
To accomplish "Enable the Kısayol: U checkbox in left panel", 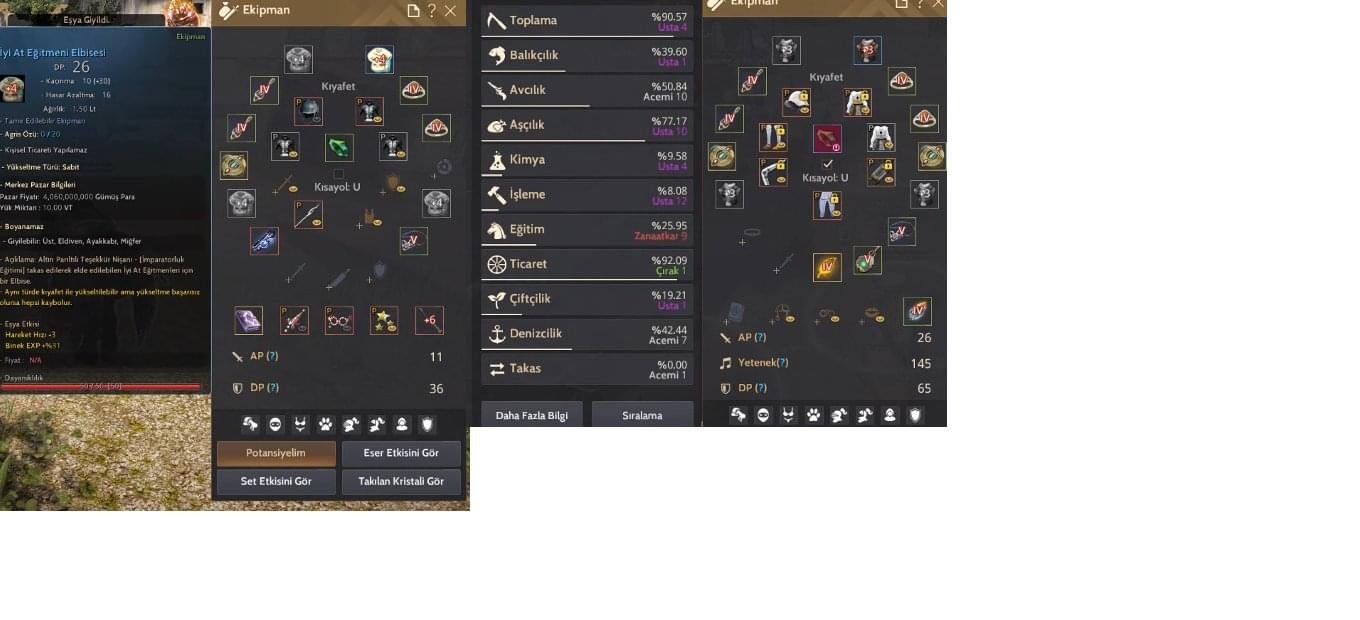I will click(x=339, y=174).
